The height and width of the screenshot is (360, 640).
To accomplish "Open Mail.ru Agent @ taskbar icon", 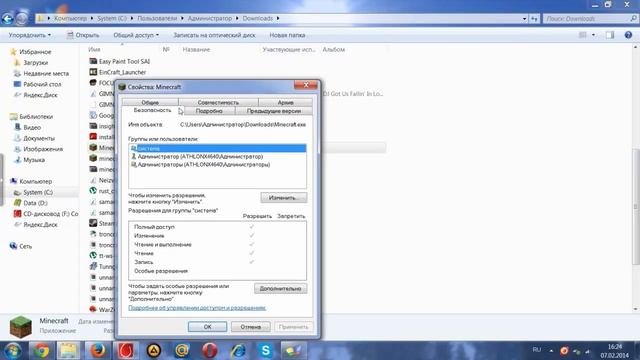I will click(182, 351).
